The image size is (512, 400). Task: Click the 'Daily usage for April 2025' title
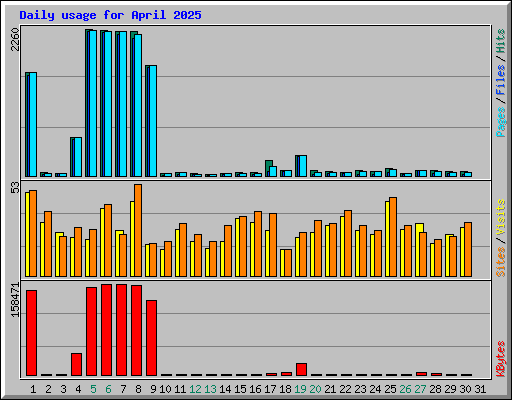110,15
